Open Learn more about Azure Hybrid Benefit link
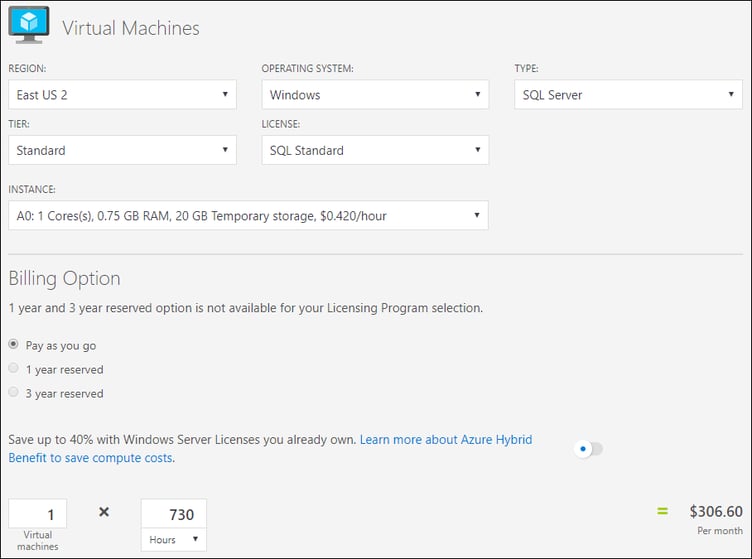The width and height of the screenshot is (752, 559). 270,449
